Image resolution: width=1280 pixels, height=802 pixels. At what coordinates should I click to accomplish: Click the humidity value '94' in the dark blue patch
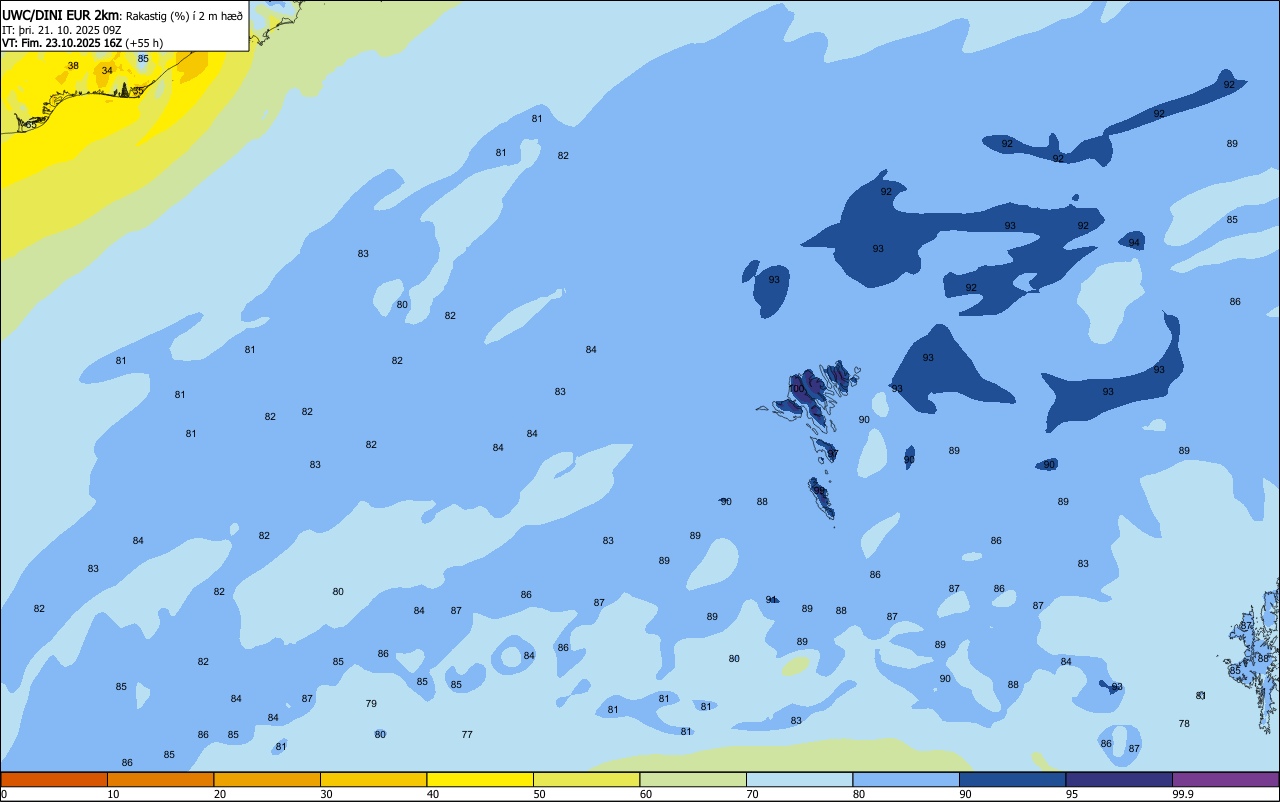point(1134,243)
